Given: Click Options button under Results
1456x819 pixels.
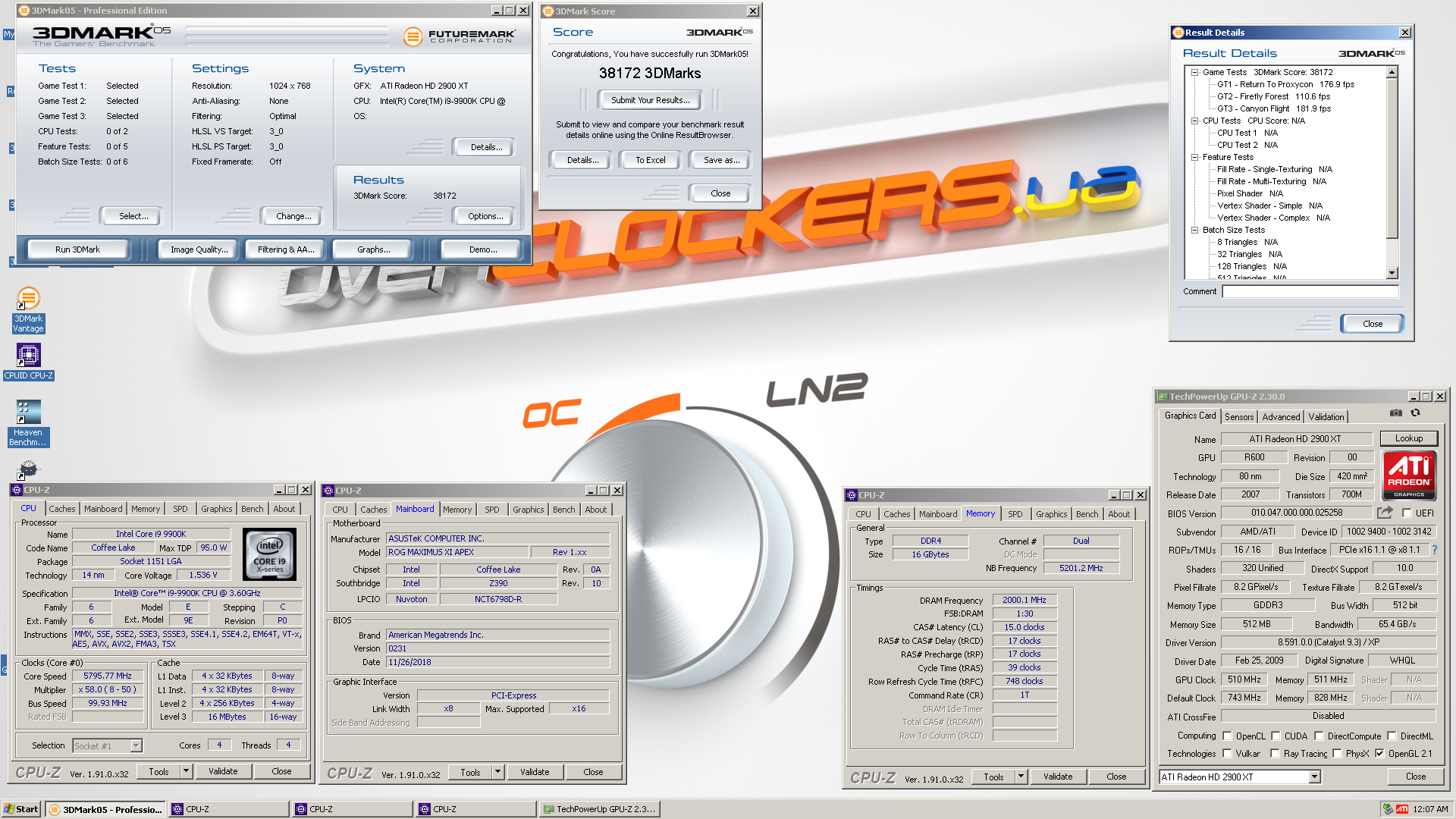Looking at the screenshot, I should point(485,216).
